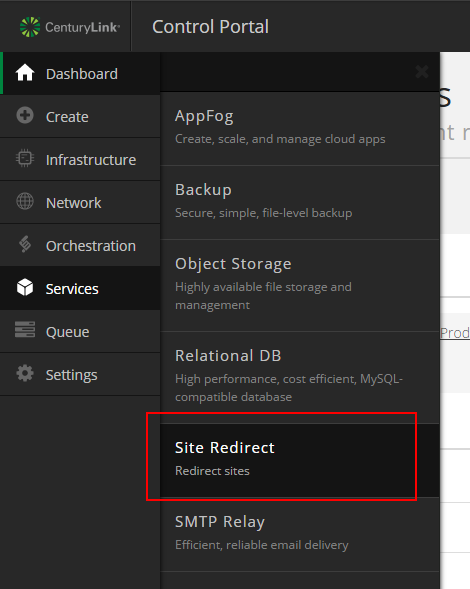Screen dimensions: 470x589
Task: Open the Orchestration menu item
Action: [80, 245]
